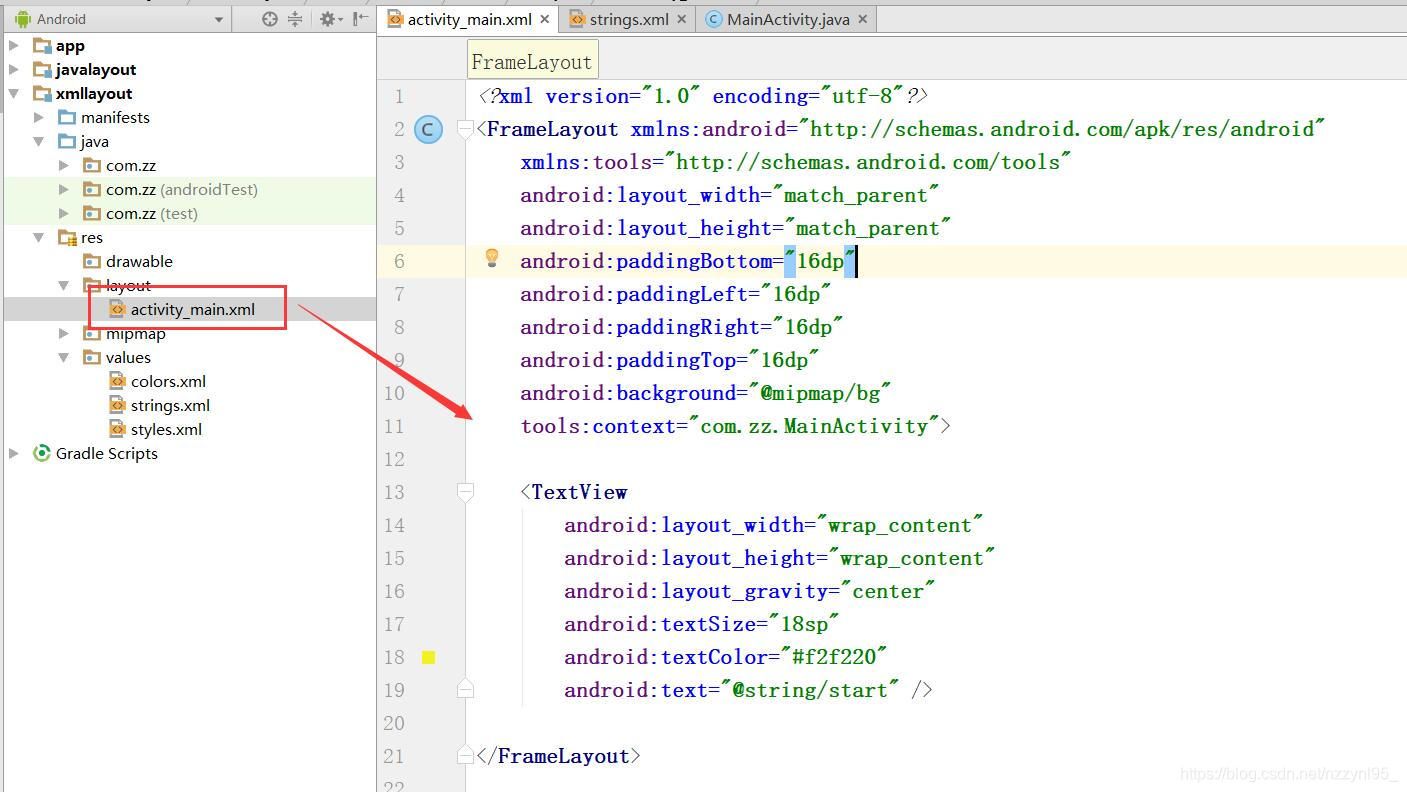Click the collapse all icon in project toolbar

pos(295,19)
